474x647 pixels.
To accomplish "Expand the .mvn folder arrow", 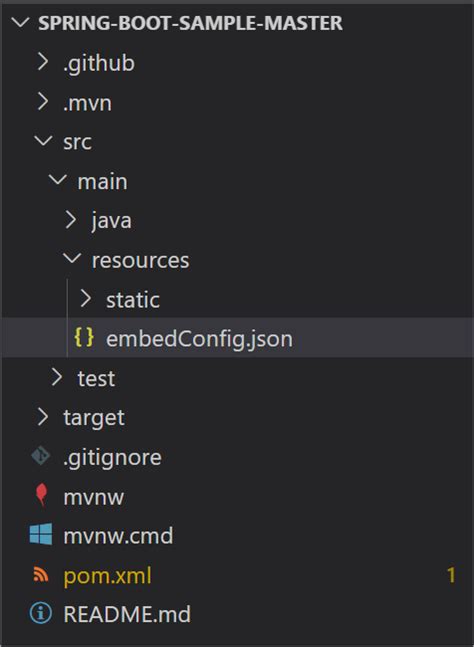I will (43, 102).
